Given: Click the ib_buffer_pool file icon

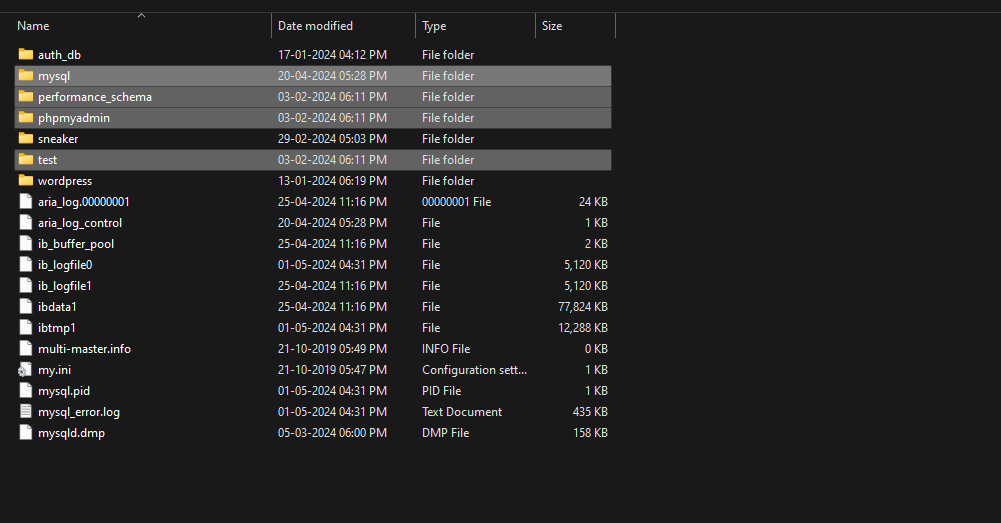Looking at the screenshot, I should [26, 243].
